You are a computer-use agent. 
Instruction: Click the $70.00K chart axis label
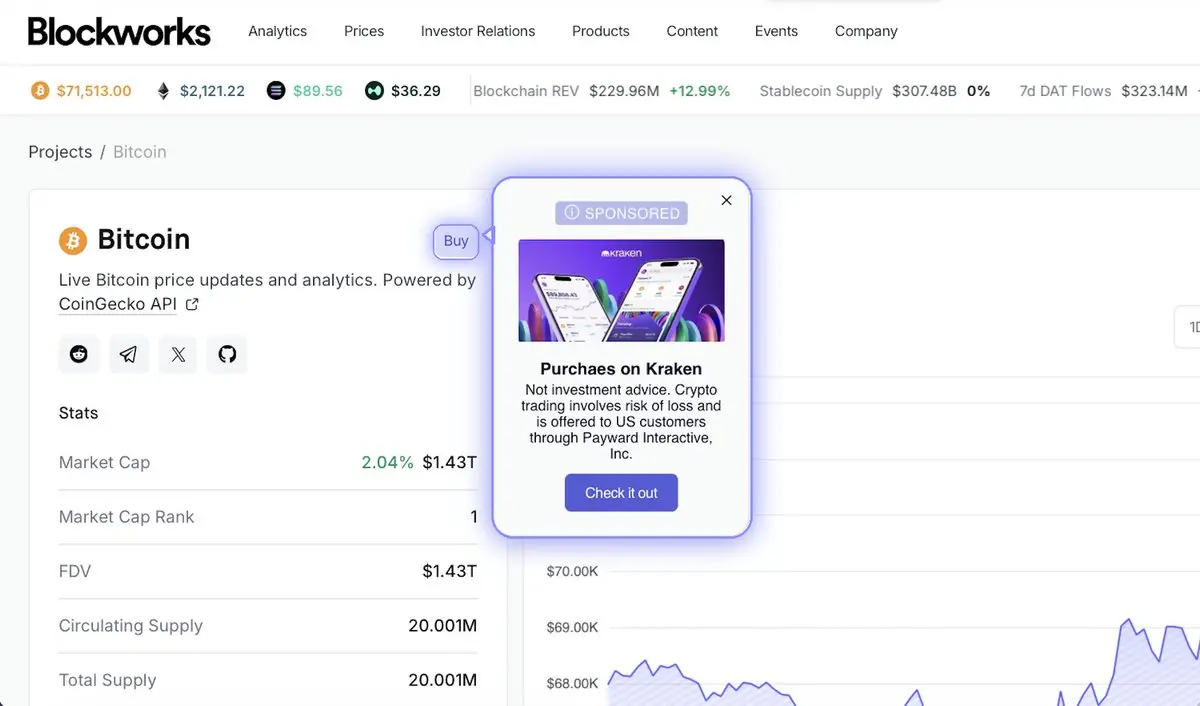click(x=572, y=572)
